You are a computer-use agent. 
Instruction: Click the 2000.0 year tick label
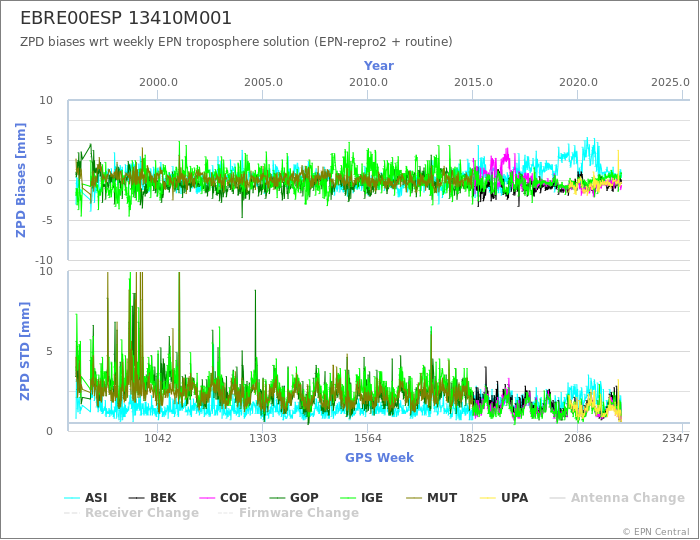coord(158,83)
